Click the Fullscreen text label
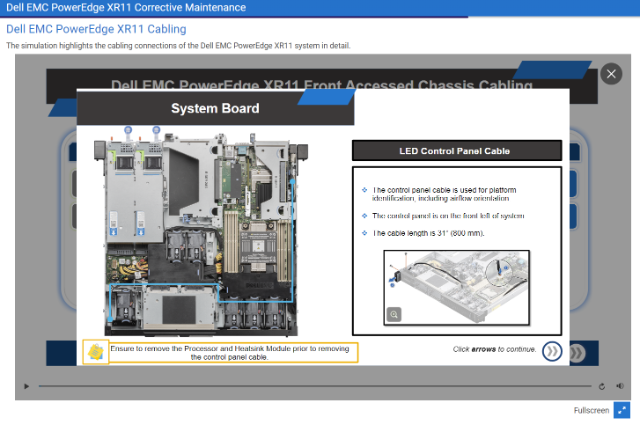Image resolution: width=640 pixels, height=425 pixels. click(x=591, y=410)
